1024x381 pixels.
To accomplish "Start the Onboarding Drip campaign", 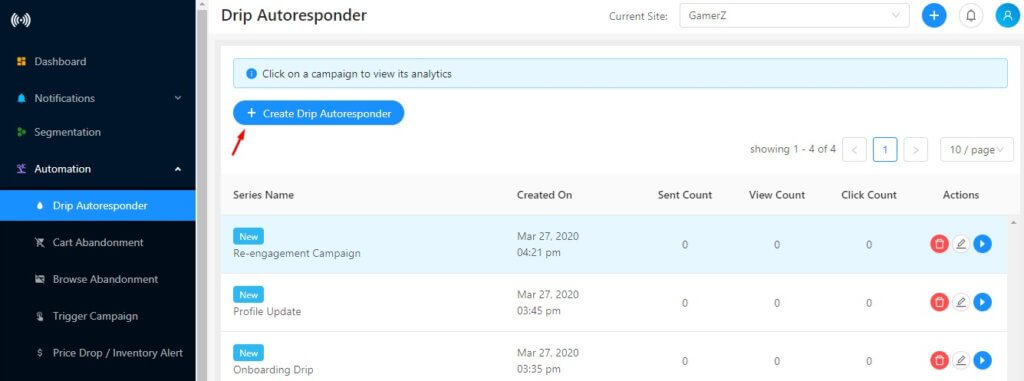I will [x=982, y=360].
